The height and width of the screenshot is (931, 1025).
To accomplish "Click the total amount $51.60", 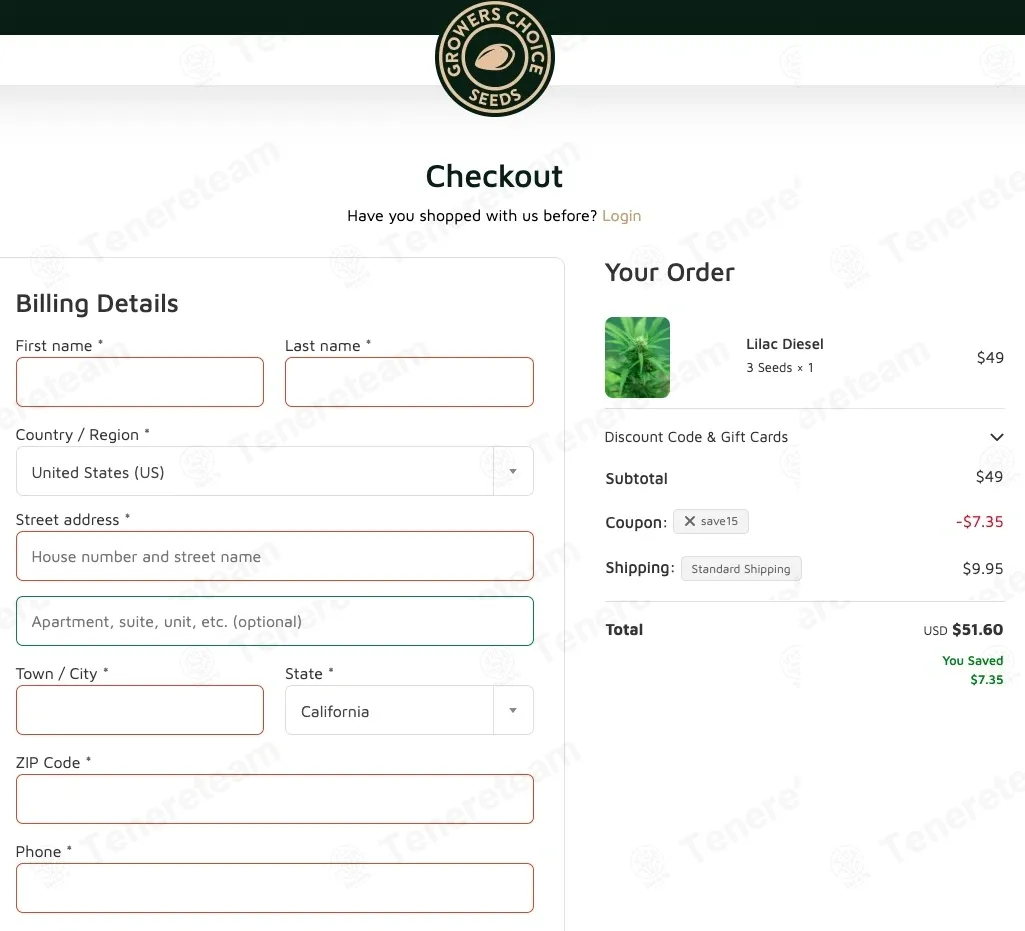I will pyautogui.click(x=977, y=630).
